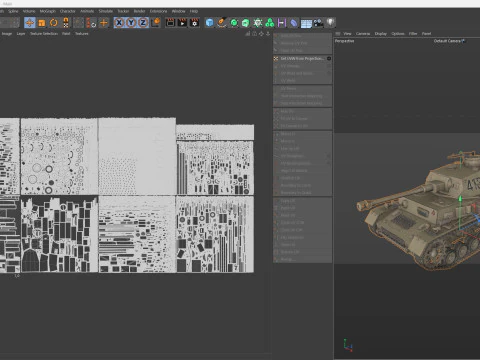Screen dimensions: 480x360
Task: Choose Paste UV in the UV menu
Action: [x=303, y=208]
